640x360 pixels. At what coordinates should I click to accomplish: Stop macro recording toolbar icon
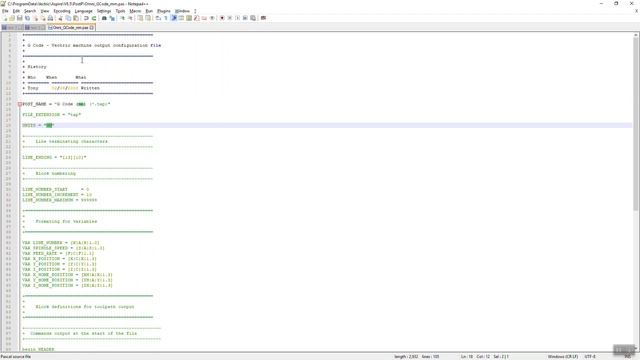230,18
